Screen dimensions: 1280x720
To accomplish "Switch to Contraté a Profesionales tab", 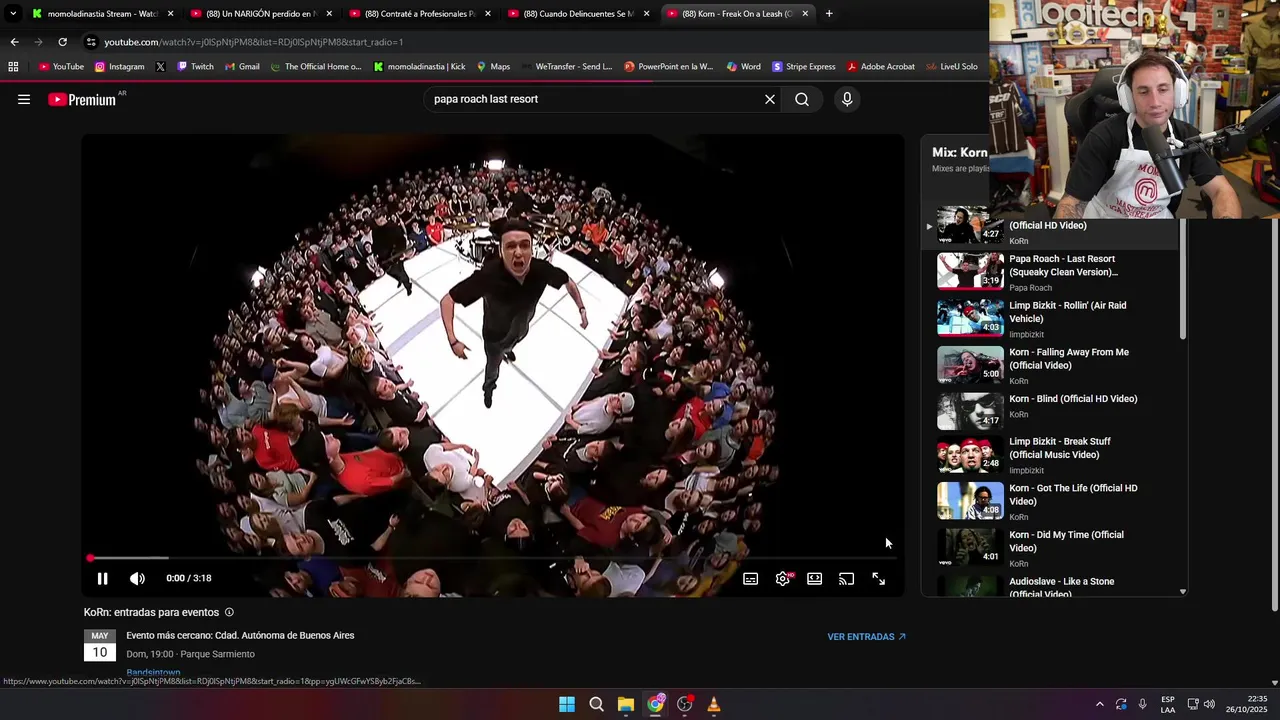I will click(419, 13).
